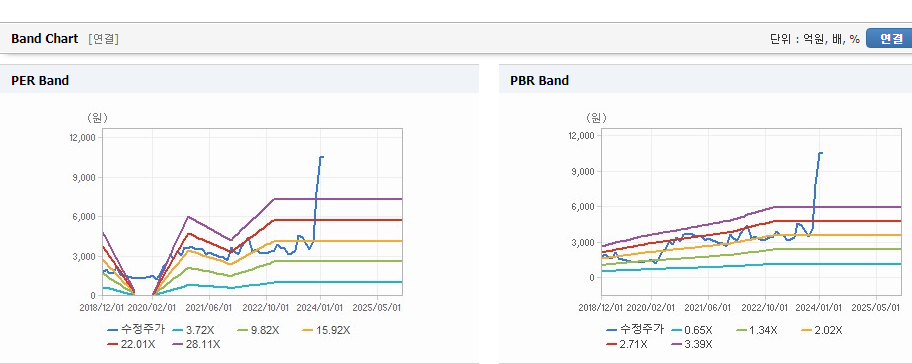Toggle the 3.72X legend series

(x=193, y=330)
